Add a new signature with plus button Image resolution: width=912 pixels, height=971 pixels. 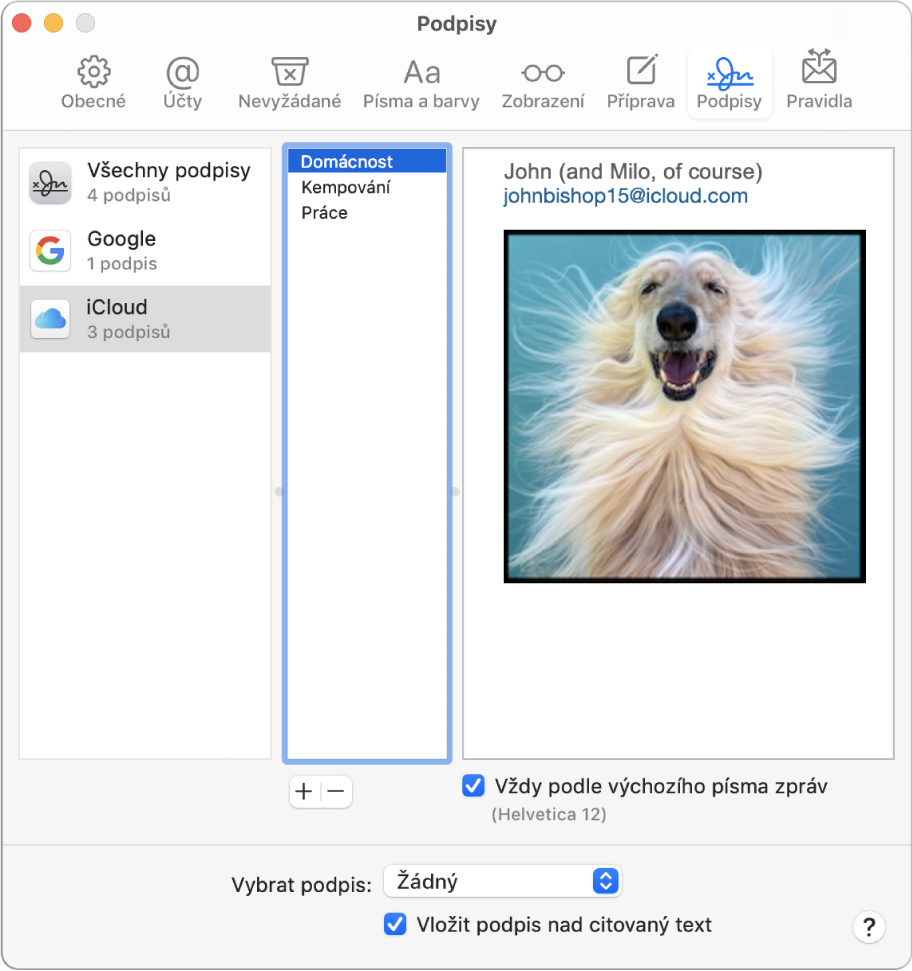[304, 791]
